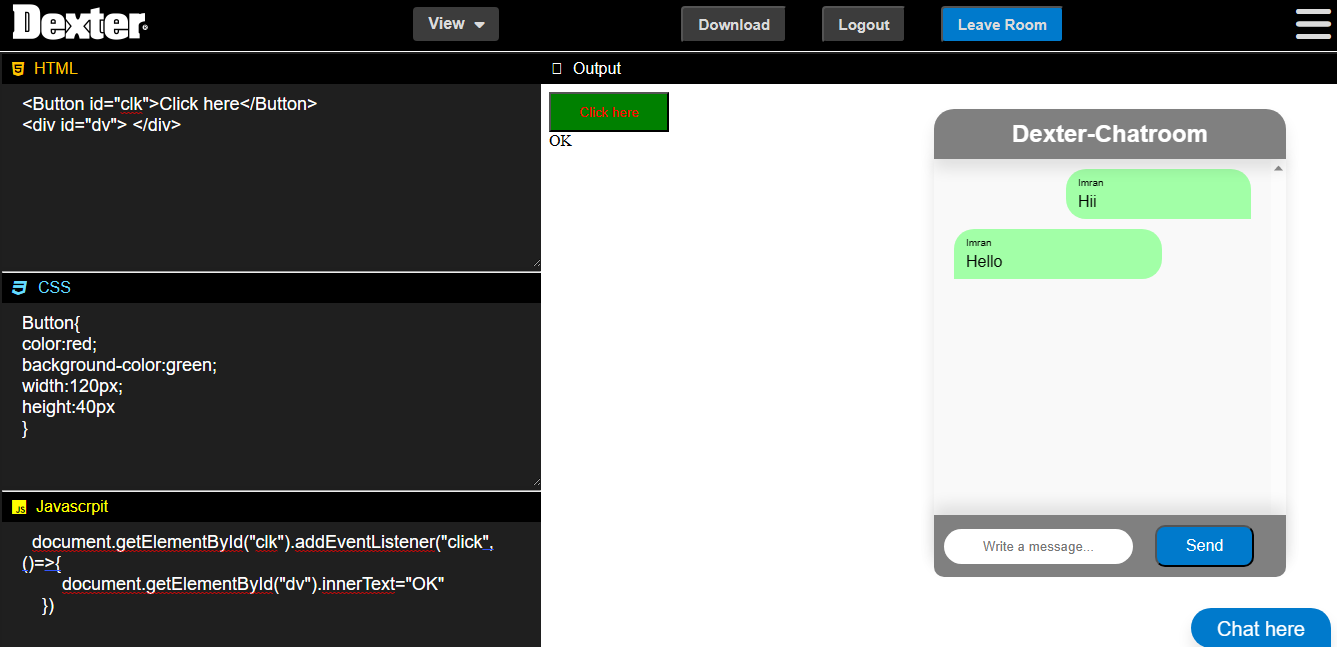Send the chat message
Viewport: 1337px width, 647px height.
click(1204, 546)
